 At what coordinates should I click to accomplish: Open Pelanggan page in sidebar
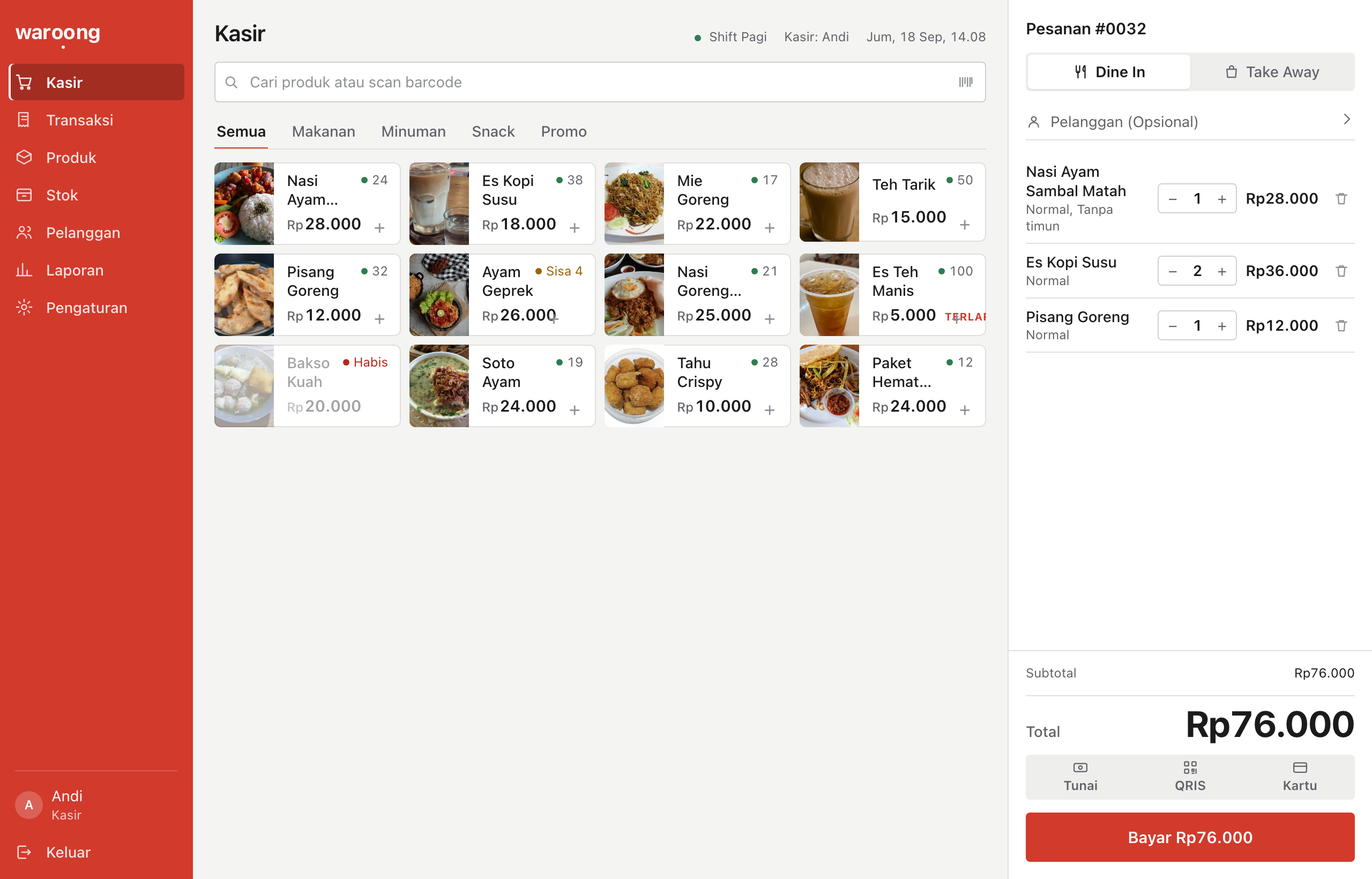[x=96, y=233]
